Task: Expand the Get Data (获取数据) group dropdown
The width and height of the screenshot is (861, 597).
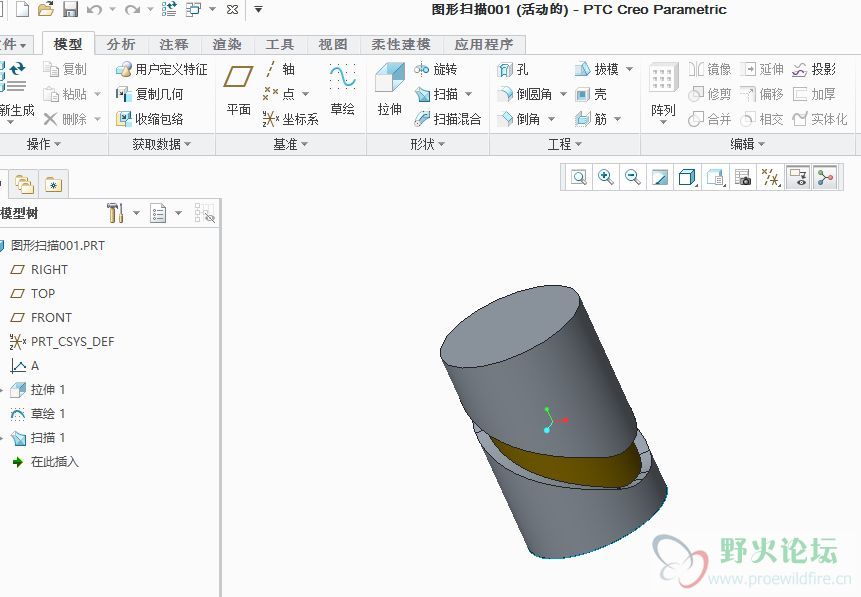Action: tap(161, 144)
